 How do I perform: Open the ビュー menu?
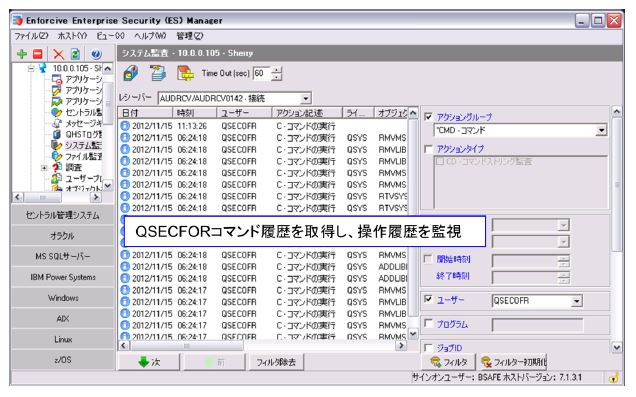pyautogui.click(x=110, y=36)
